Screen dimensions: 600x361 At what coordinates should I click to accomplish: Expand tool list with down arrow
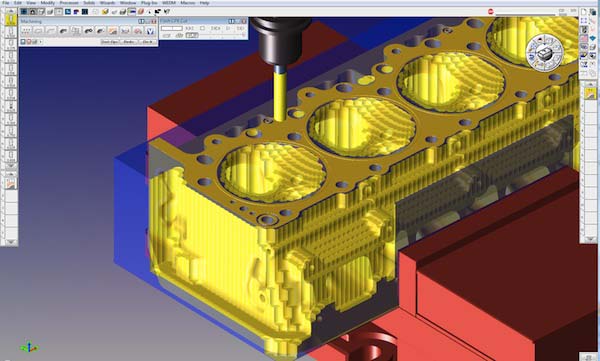(11, 166)
